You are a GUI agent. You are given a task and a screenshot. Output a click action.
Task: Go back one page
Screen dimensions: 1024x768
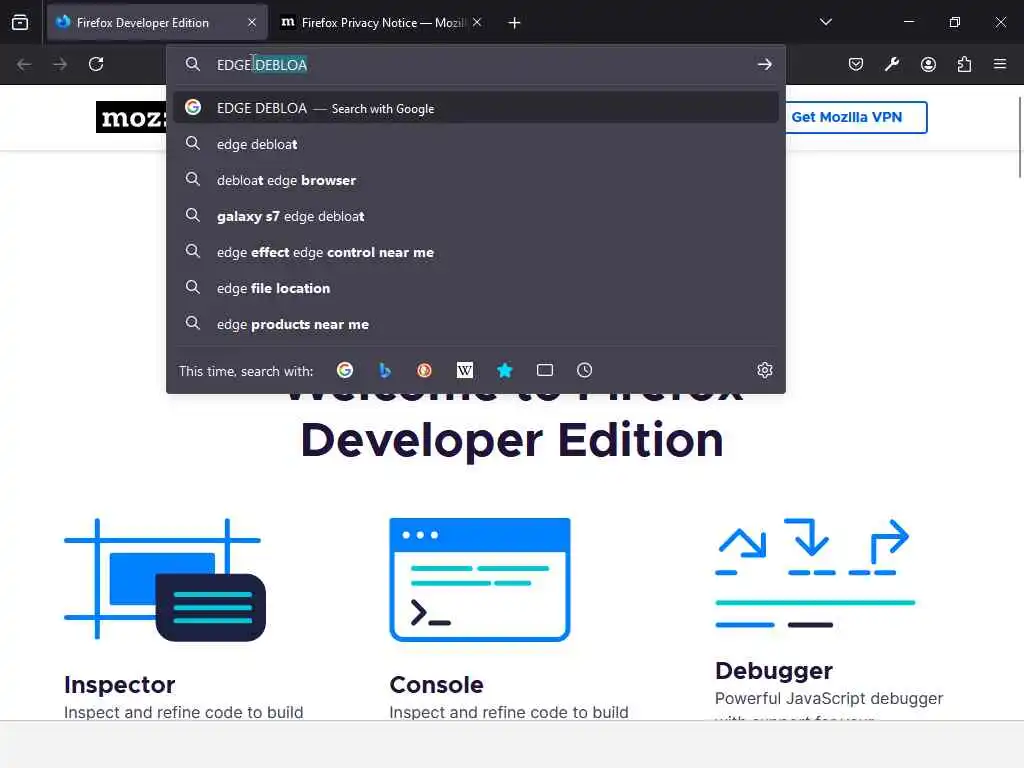click(24, 64)
